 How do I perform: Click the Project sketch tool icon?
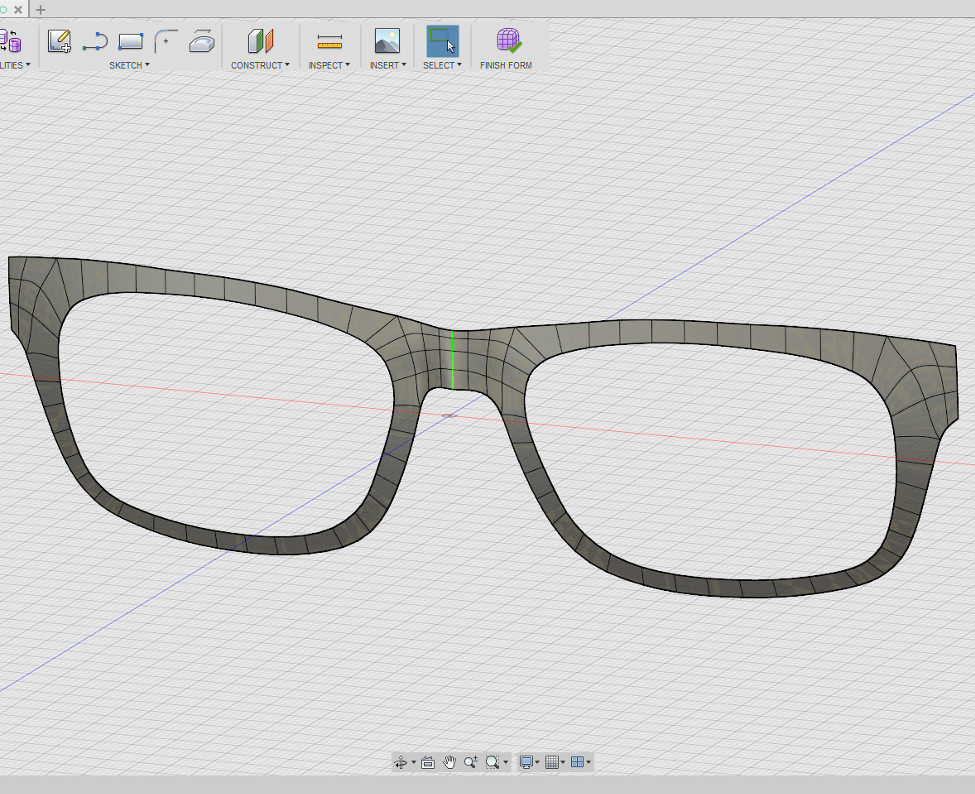click(x=202, y=41)
